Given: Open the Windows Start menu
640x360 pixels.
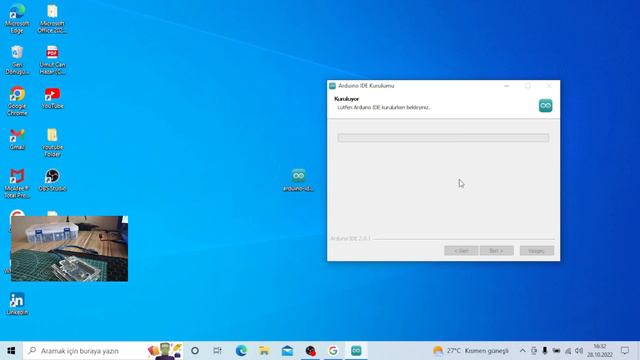Looking at the screenshot, I should point(11,351).
